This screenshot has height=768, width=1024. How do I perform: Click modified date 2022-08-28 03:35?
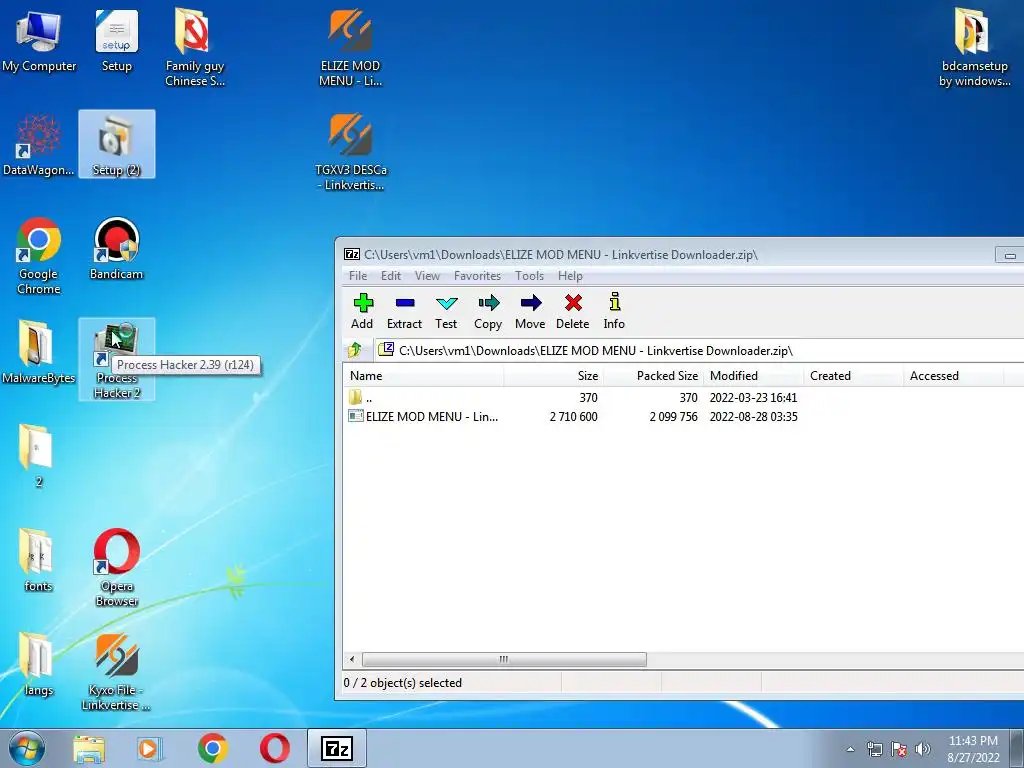click(754, 417)
